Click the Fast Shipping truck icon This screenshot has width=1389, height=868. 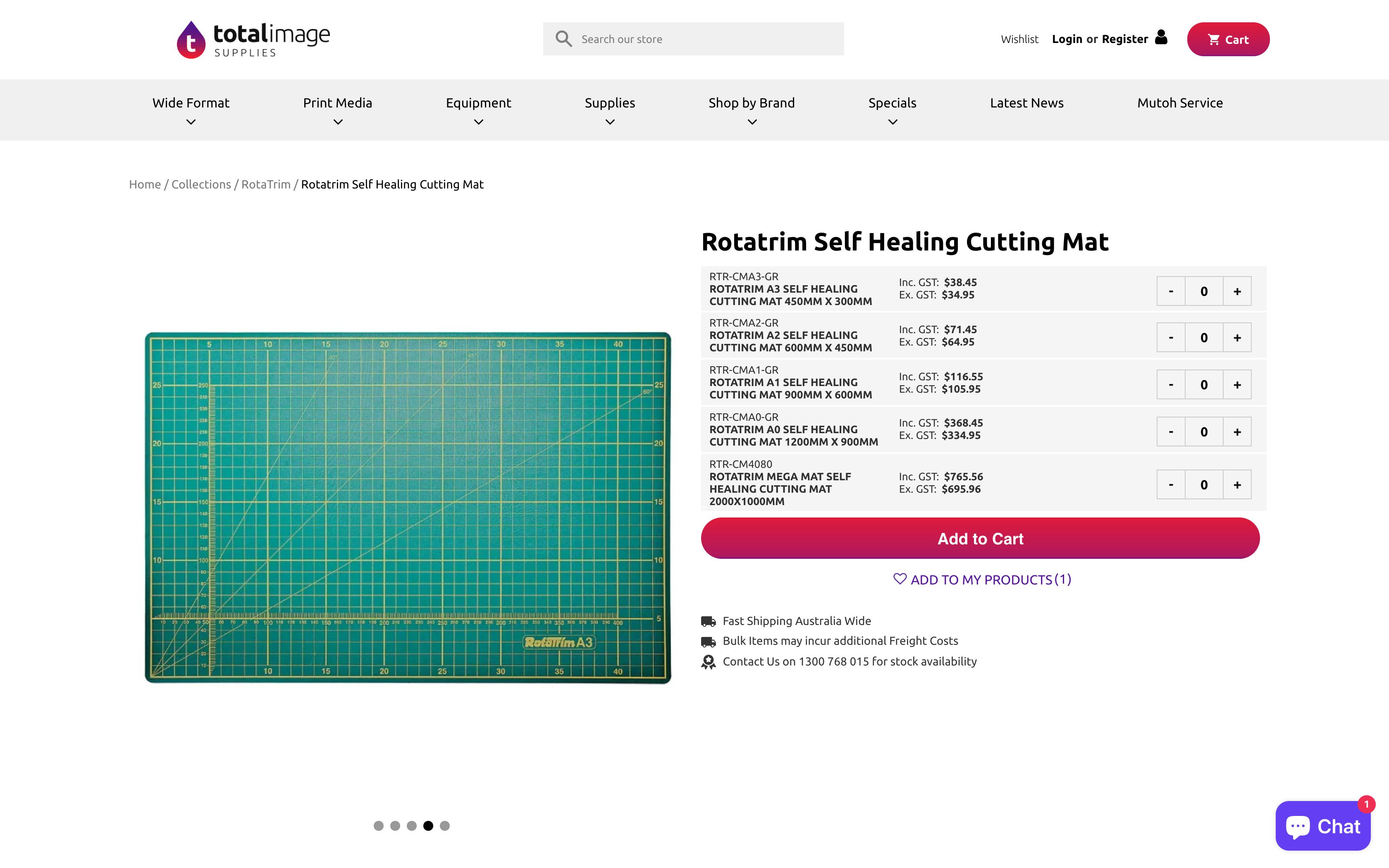(x=708, y=620)
